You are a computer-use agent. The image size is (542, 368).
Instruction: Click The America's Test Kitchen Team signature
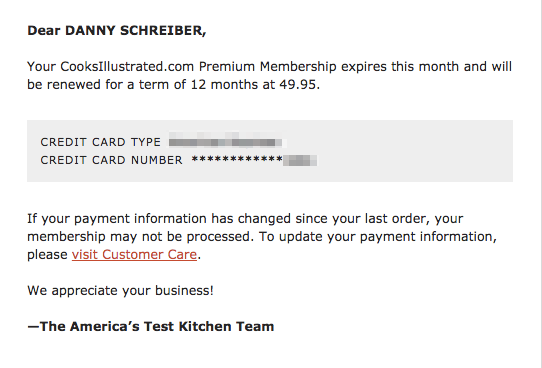click(151, 327)
